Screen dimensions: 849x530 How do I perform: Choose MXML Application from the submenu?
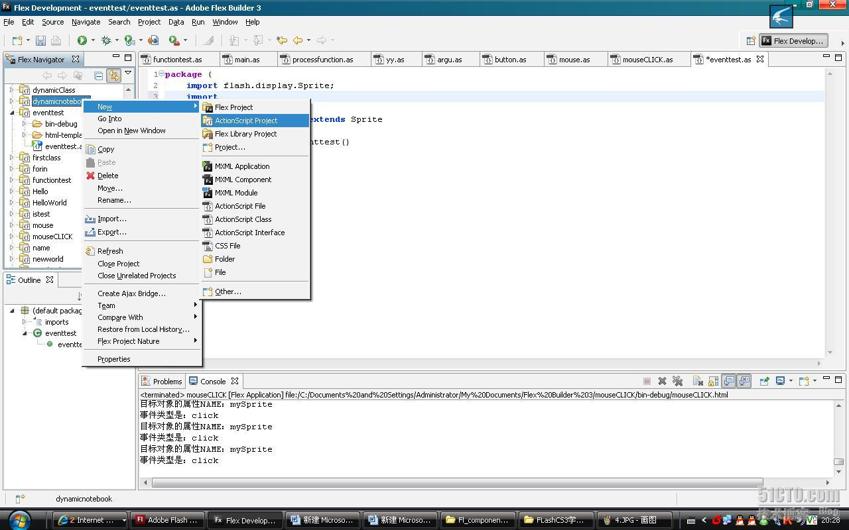pyautogui.click(x=254, y=166)
